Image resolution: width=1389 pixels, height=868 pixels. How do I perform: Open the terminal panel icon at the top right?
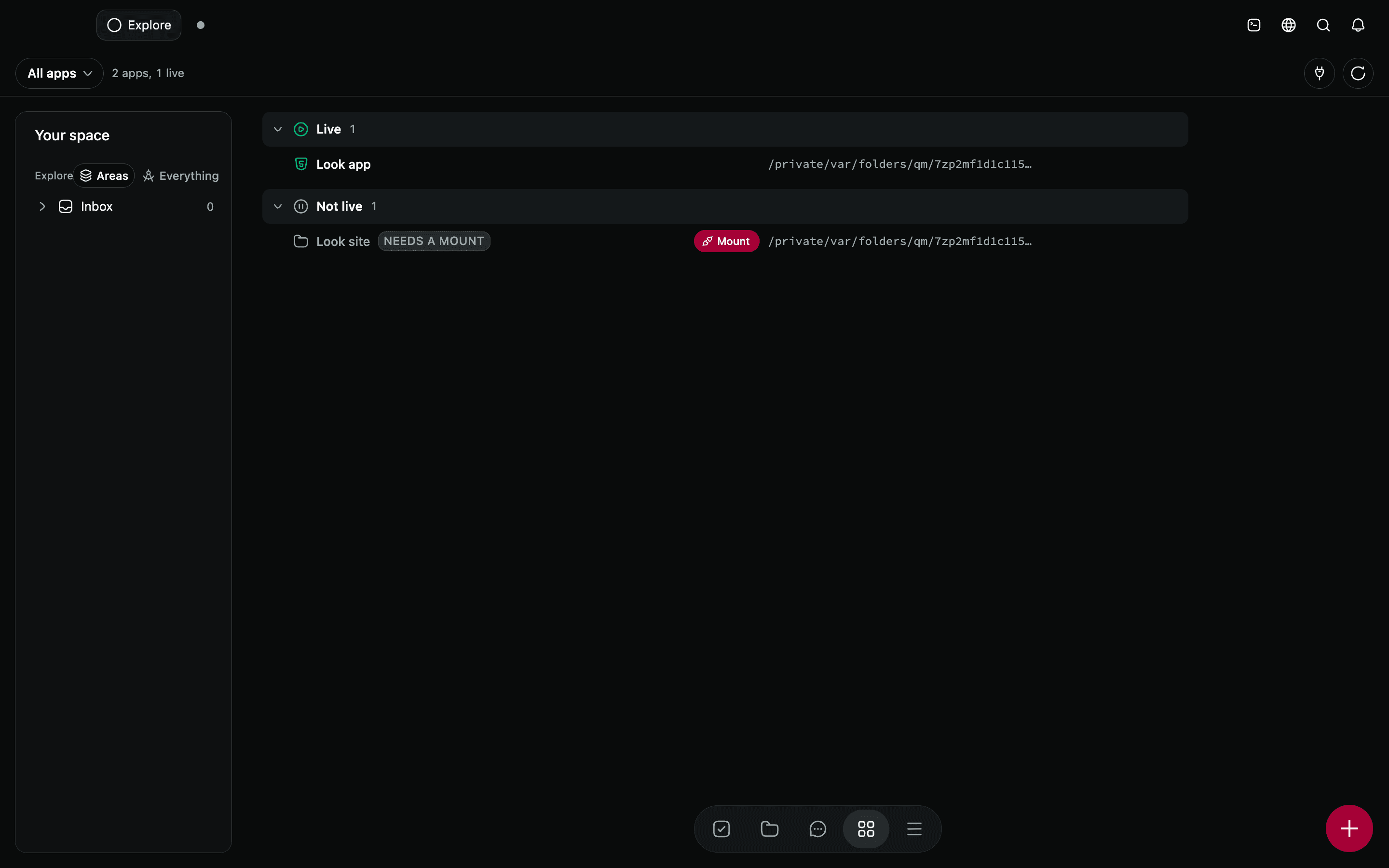pos(1254,25)
